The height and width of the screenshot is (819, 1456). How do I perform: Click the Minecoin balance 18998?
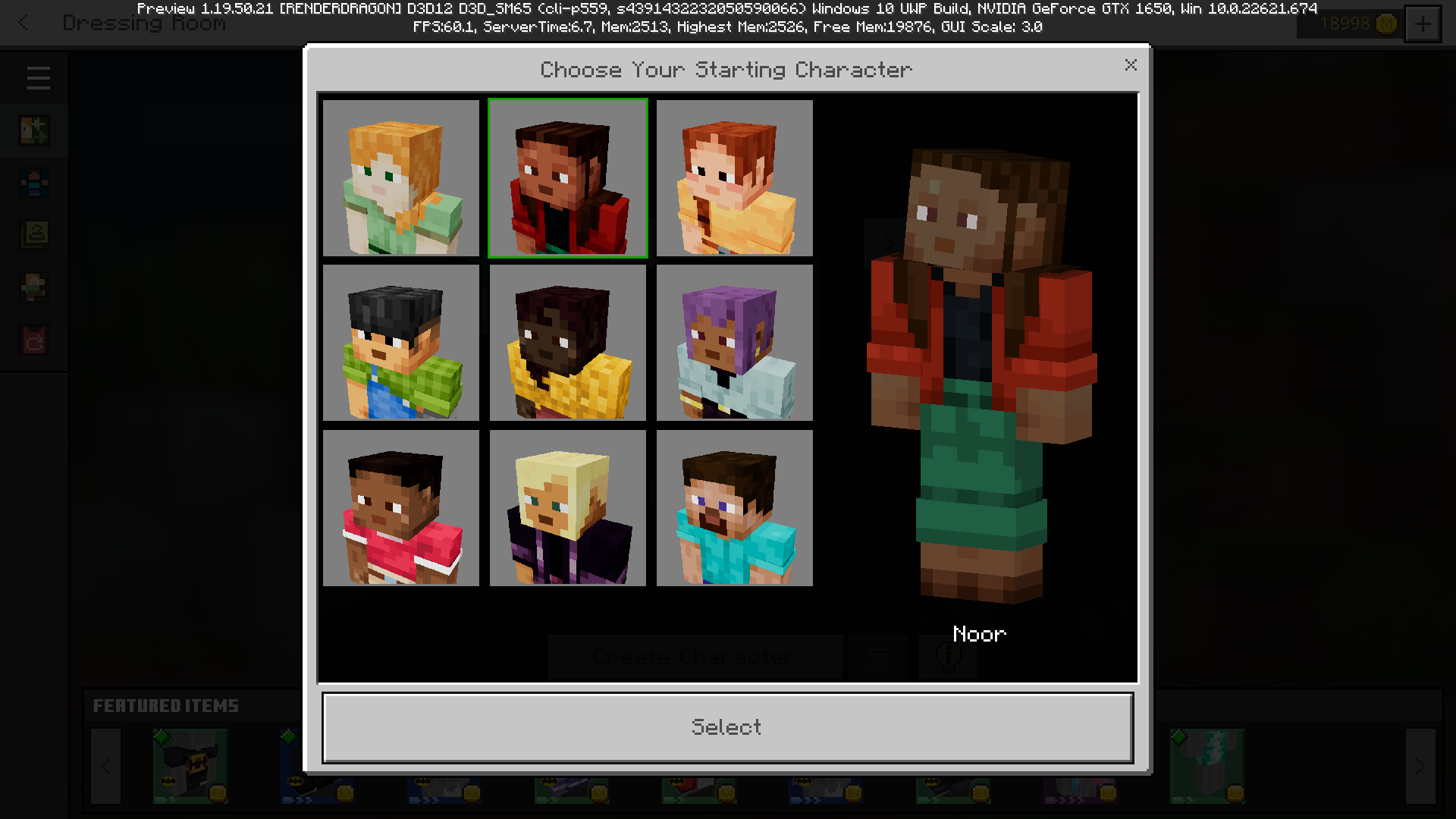(x=1347, y=24)
